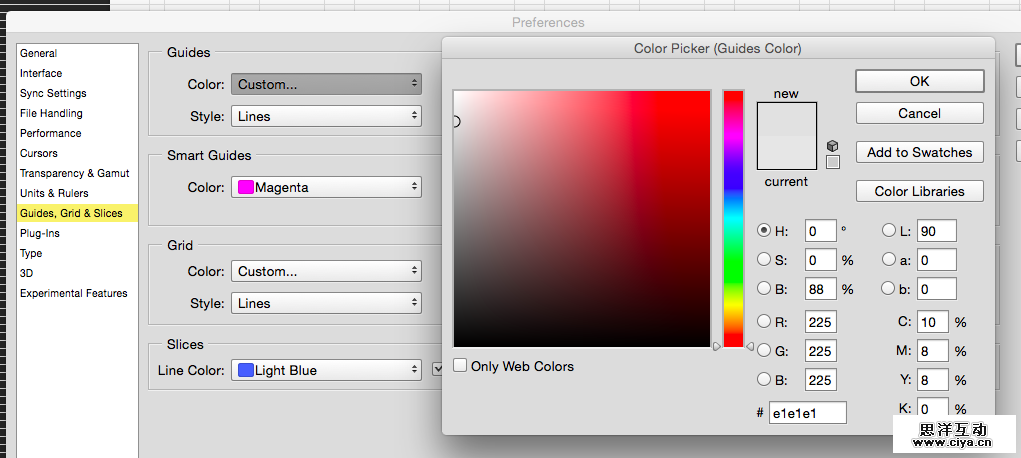Select the L lightness radio button
The image size is (1021, 458).
[889, 231]
